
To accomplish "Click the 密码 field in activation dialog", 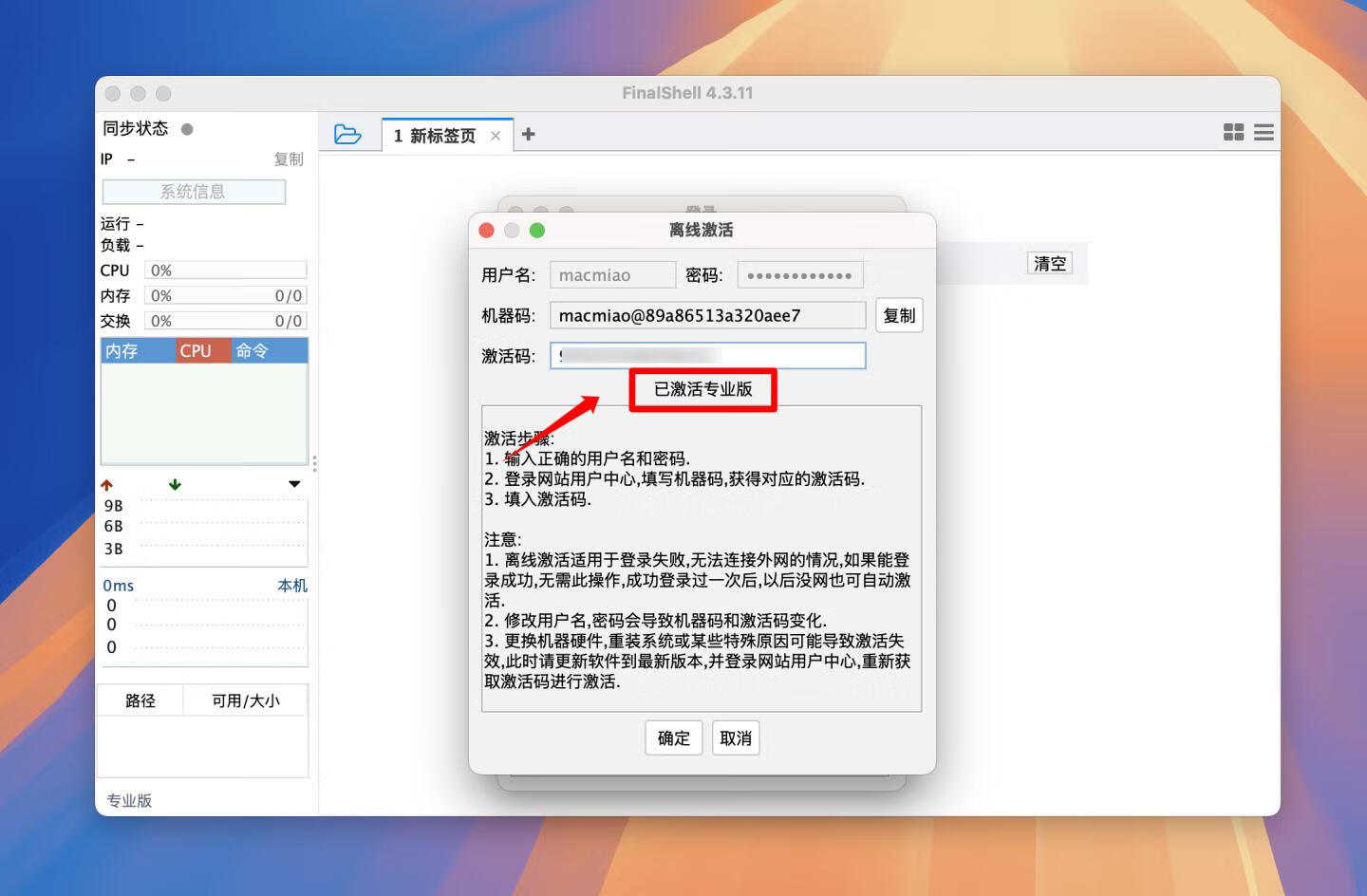I will (x=800, y=275).
